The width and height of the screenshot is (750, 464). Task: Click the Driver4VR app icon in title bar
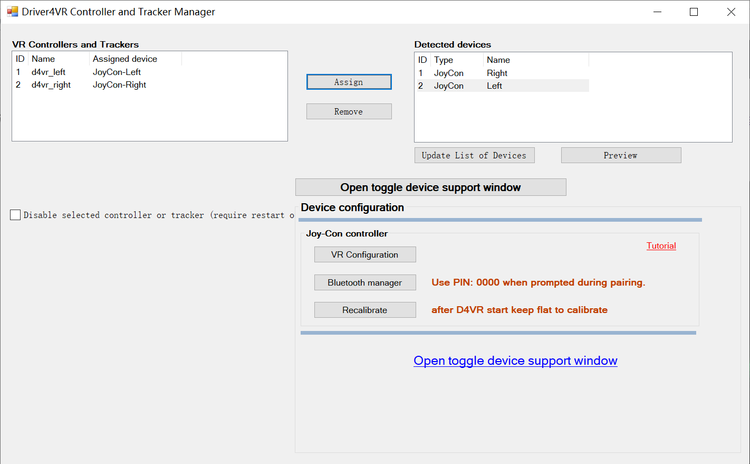click(12, 12)
